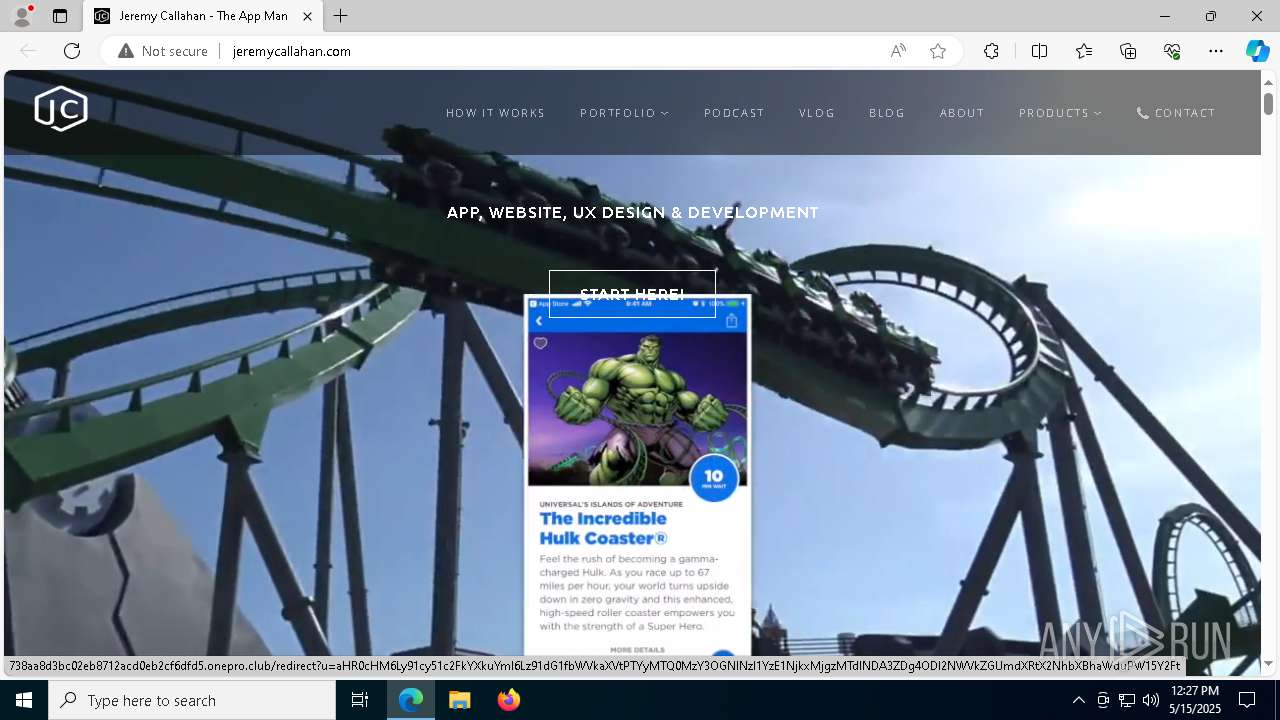Click the back arrow in app mockup

point(539,321)
